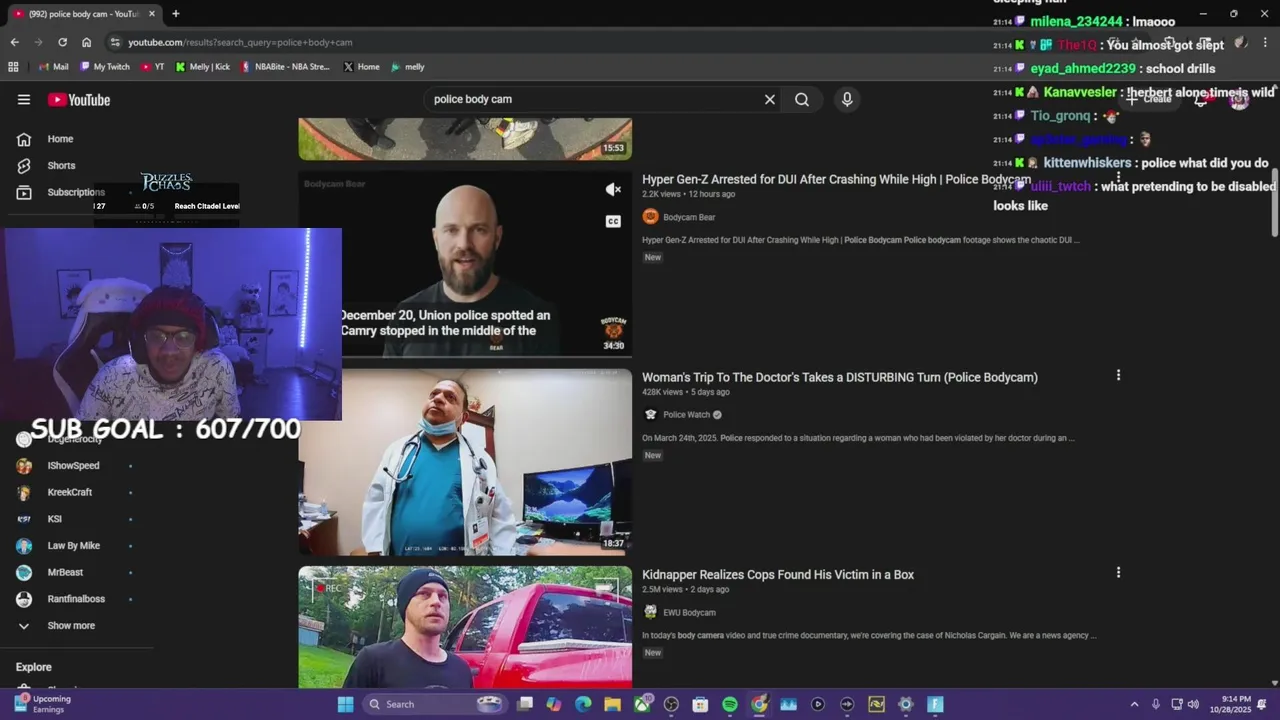Open the IShowSpeed subscription channel
Image resolution: width=1280 pixels, height=720 pixels.
pyautogui.click(x=73, y=465)
